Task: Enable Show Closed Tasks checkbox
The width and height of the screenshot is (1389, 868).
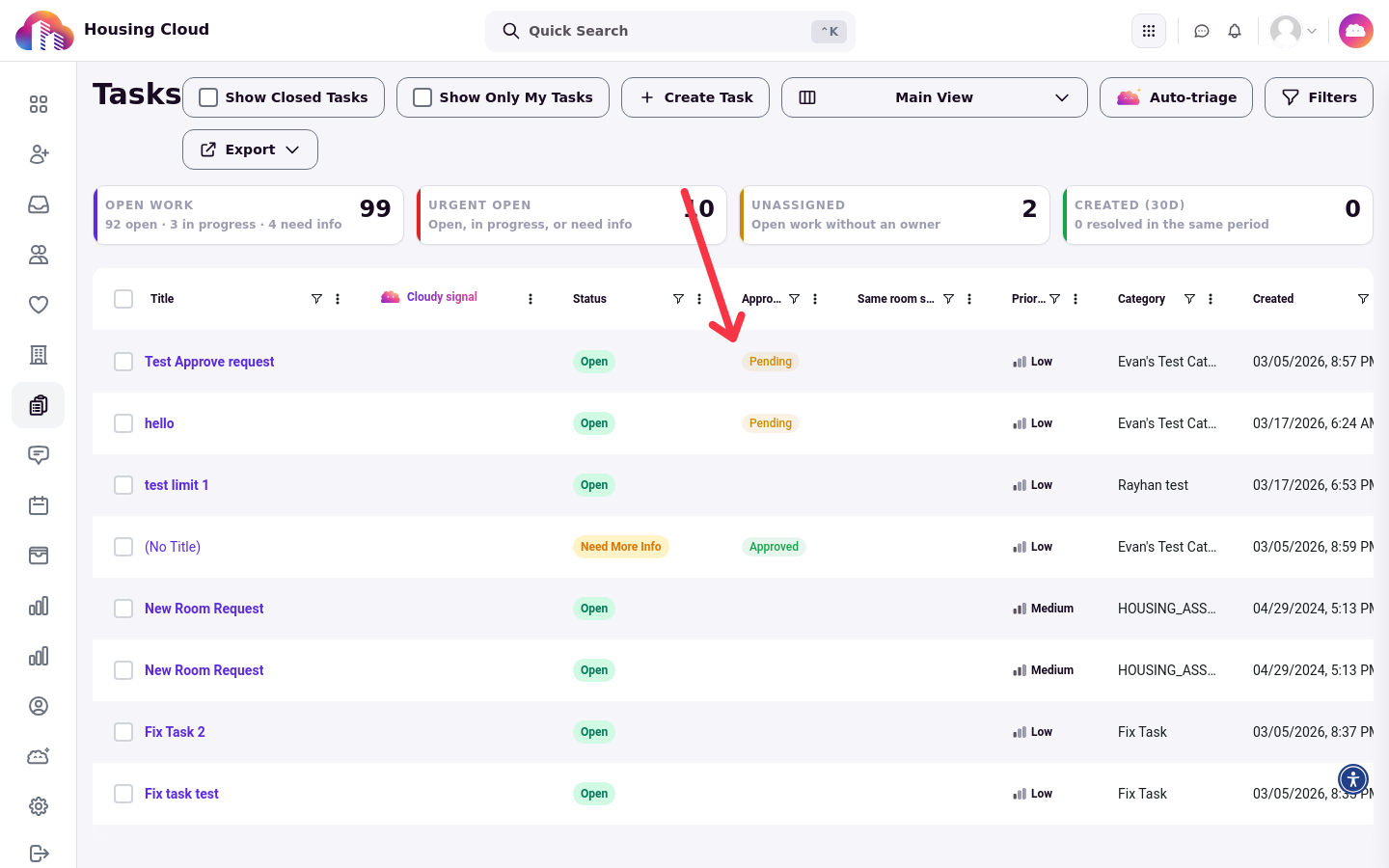Action: click(208, 97)
